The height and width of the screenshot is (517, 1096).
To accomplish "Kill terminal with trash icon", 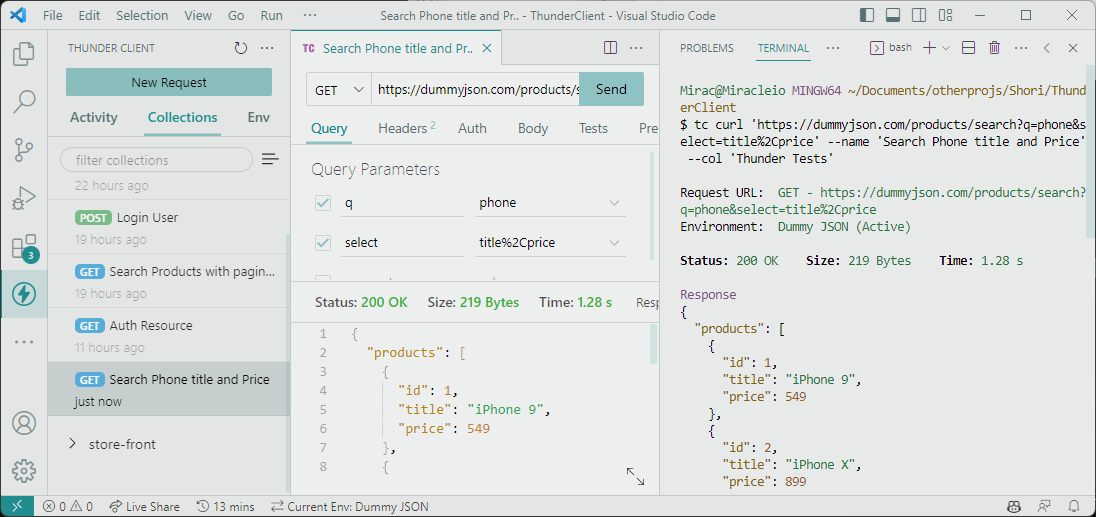I will tap(995, 48).
